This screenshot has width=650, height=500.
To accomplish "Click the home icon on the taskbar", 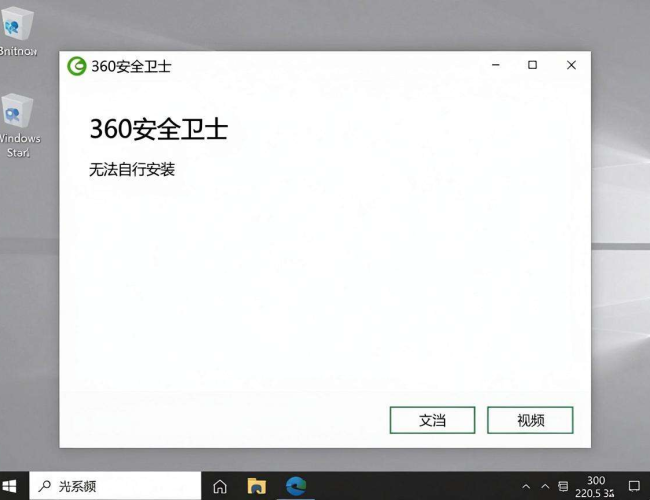I will (x=220, y=486).
